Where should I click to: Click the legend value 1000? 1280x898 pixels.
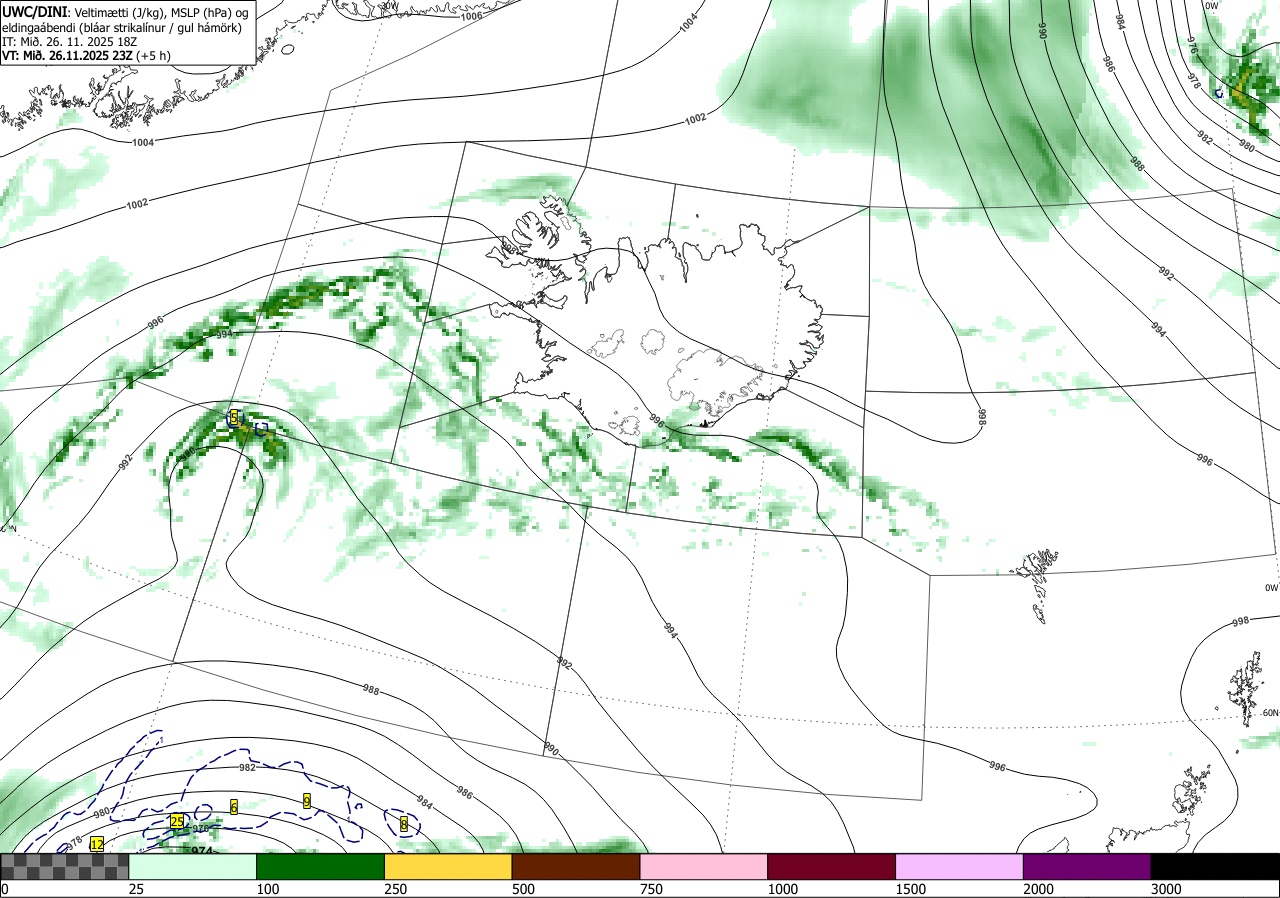(783, 889)
